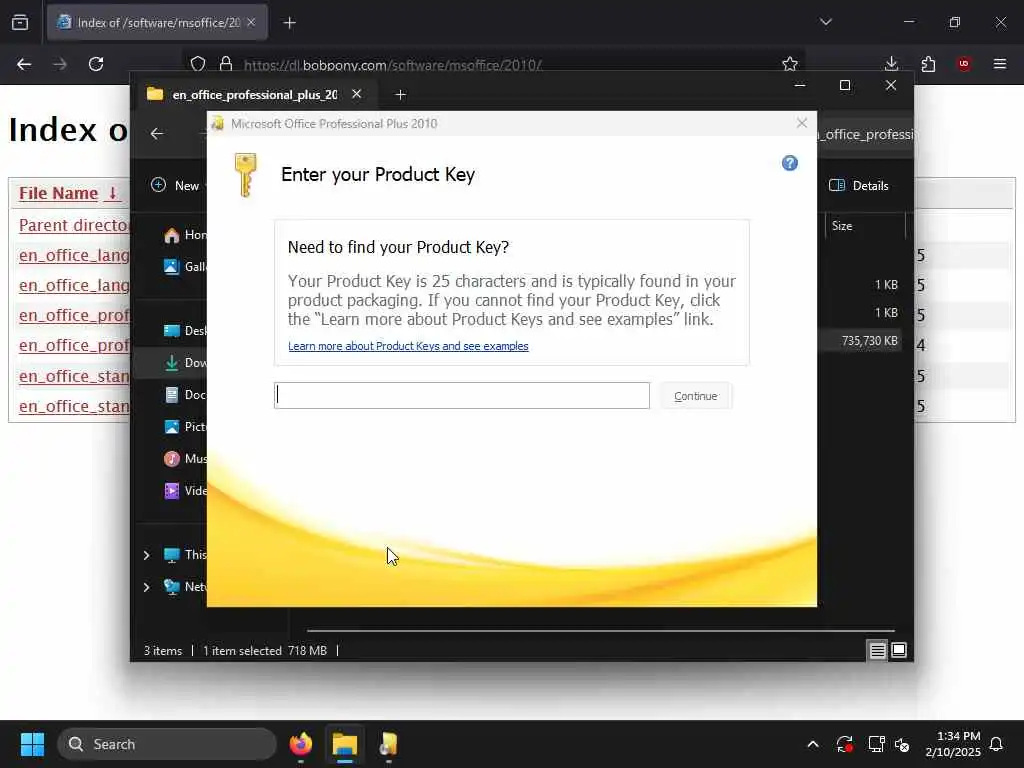Screen dimensions: 1024x768
Task: Go back in File Explorer
Action: 157,134
